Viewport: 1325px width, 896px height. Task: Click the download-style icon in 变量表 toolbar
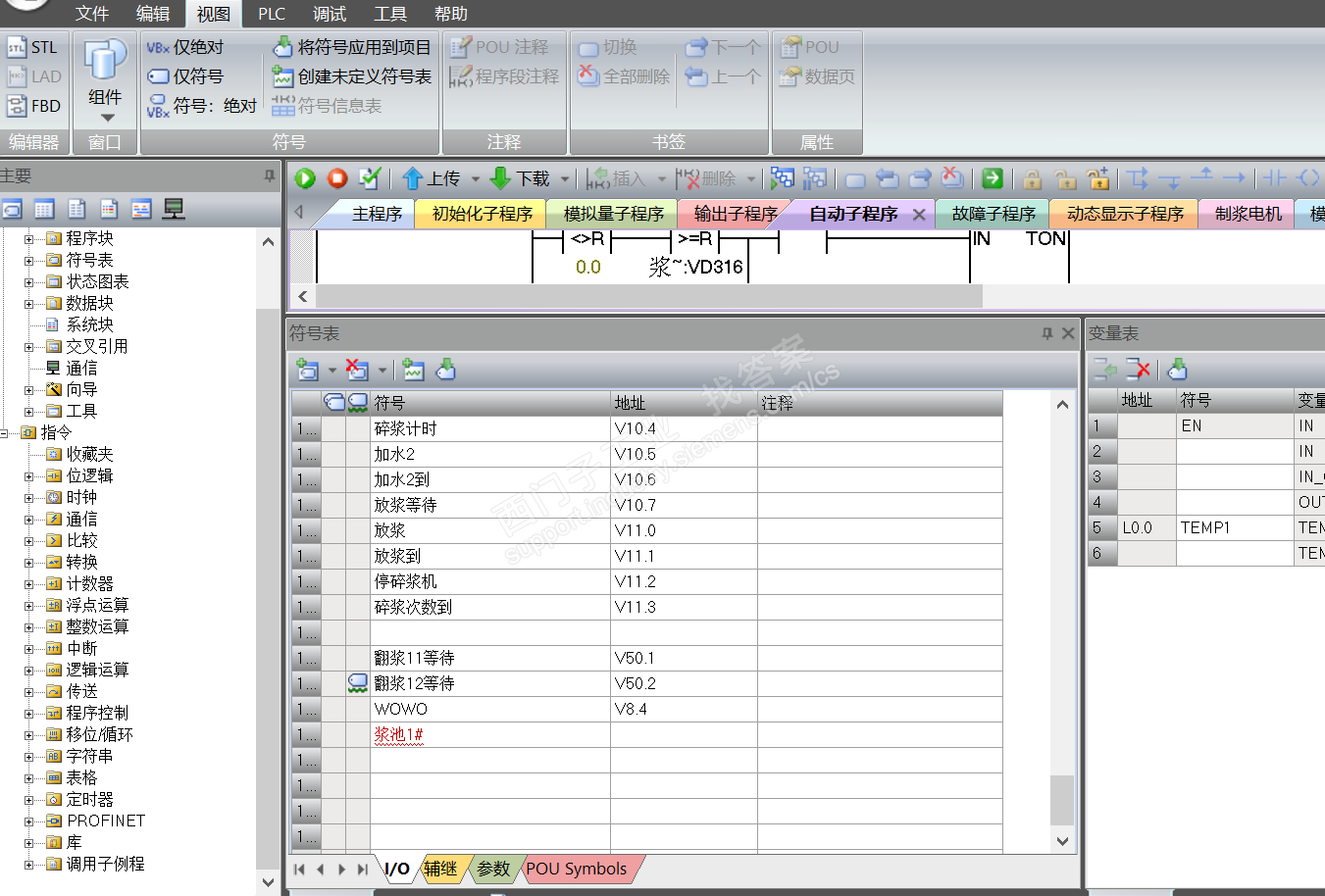pos(1178,369)
